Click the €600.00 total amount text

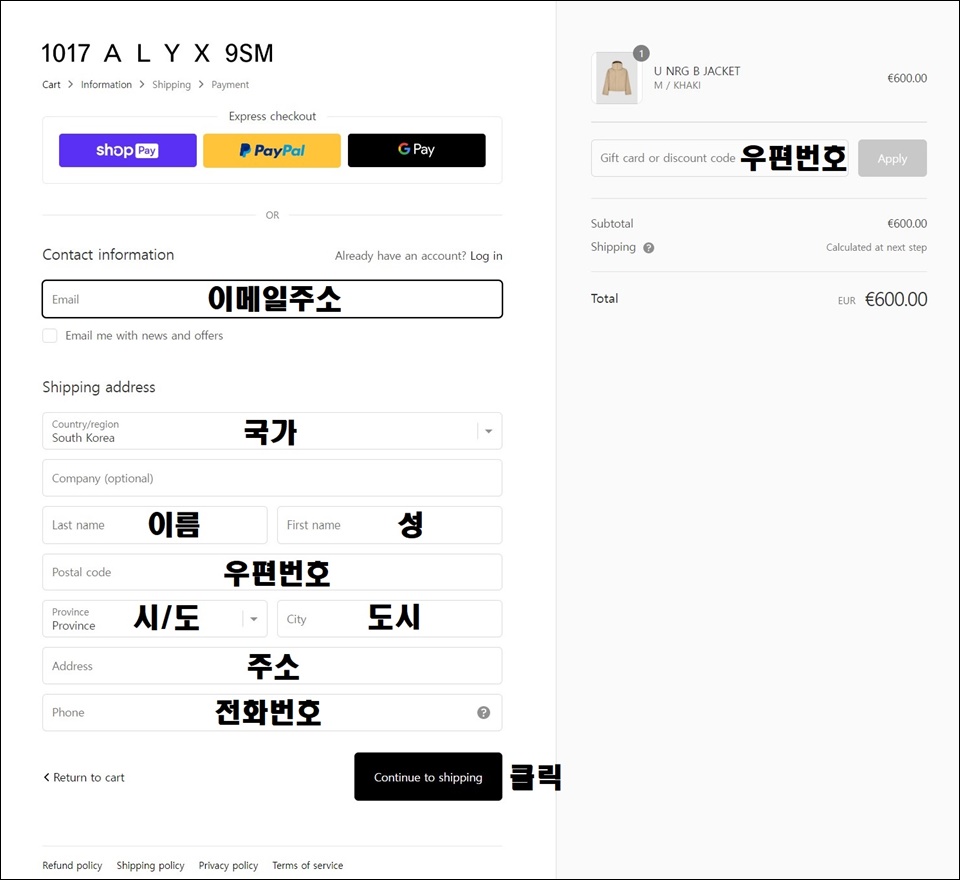[896, 299]
